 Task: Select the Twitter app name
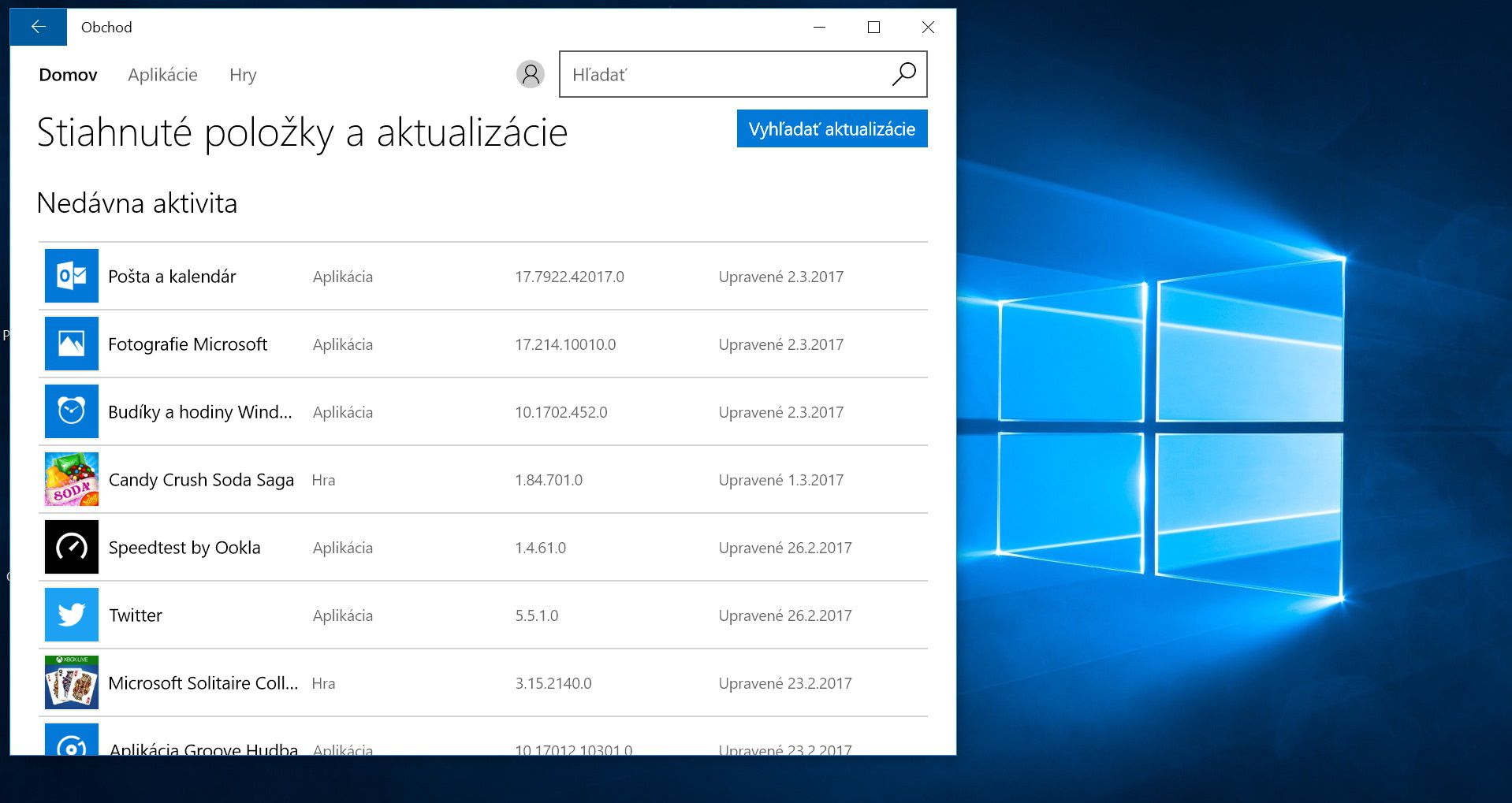(x=136, y=615)
